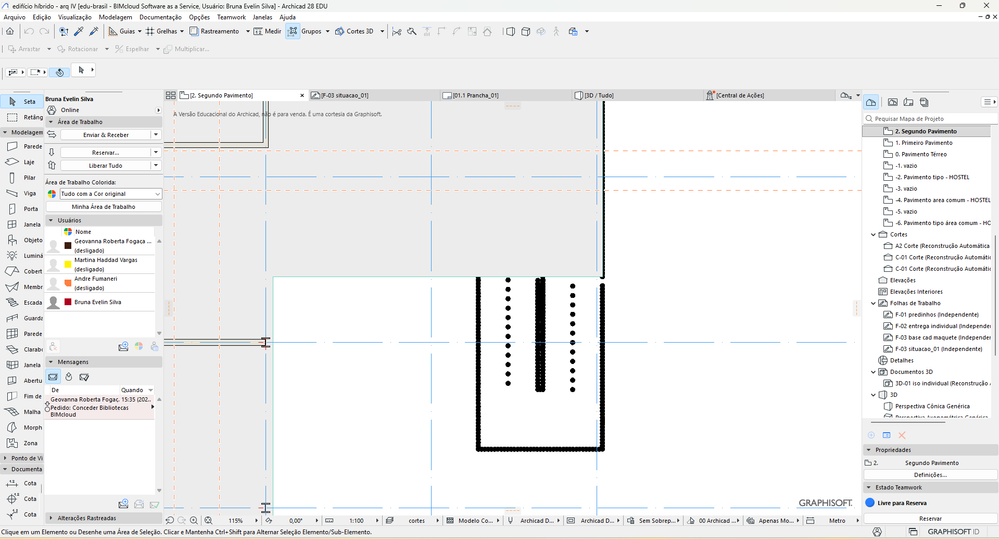Click the eyedropper pick-up parameters icon
This screenshot has height=539, width=999.
pos(79,31)
